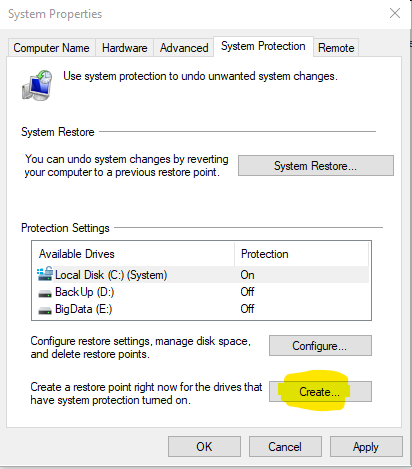Viewport: 412px width, 469px height.
Task: Click the highlighted Create button
Action: [320, 392]
